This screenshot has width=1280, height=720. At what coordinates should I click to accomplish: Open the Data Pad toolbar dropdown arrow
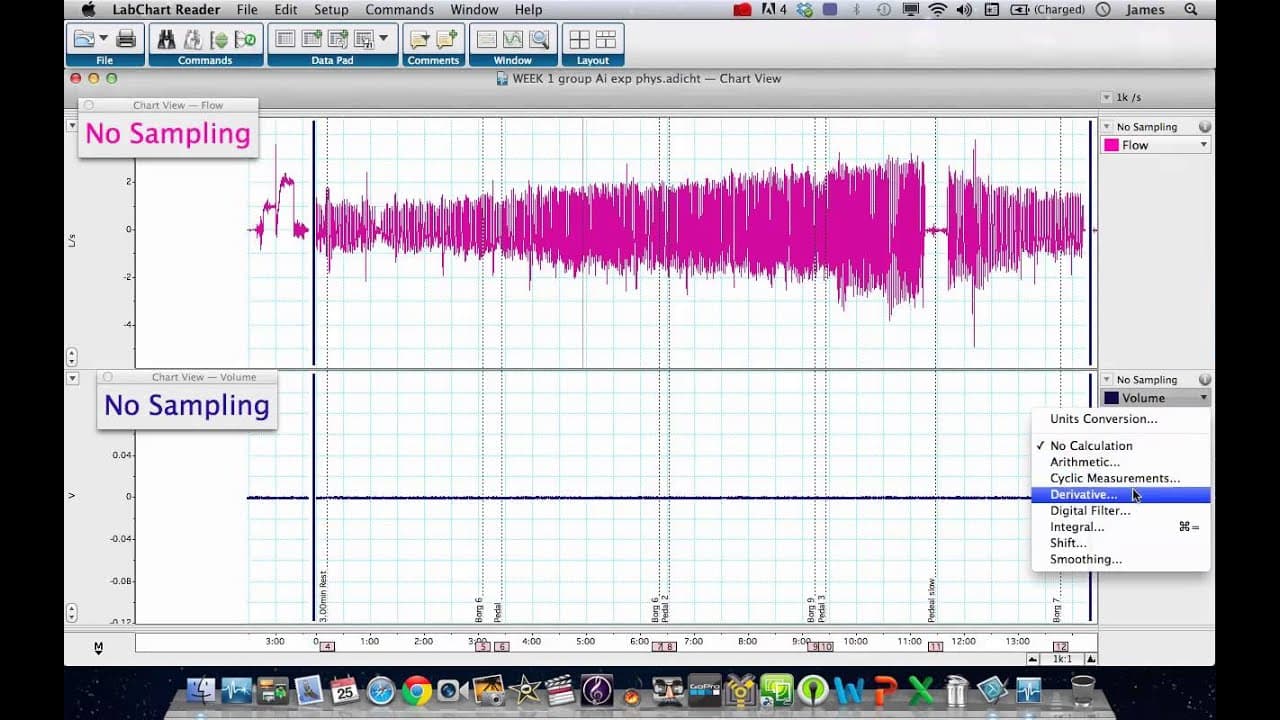(x=384, y=39)
